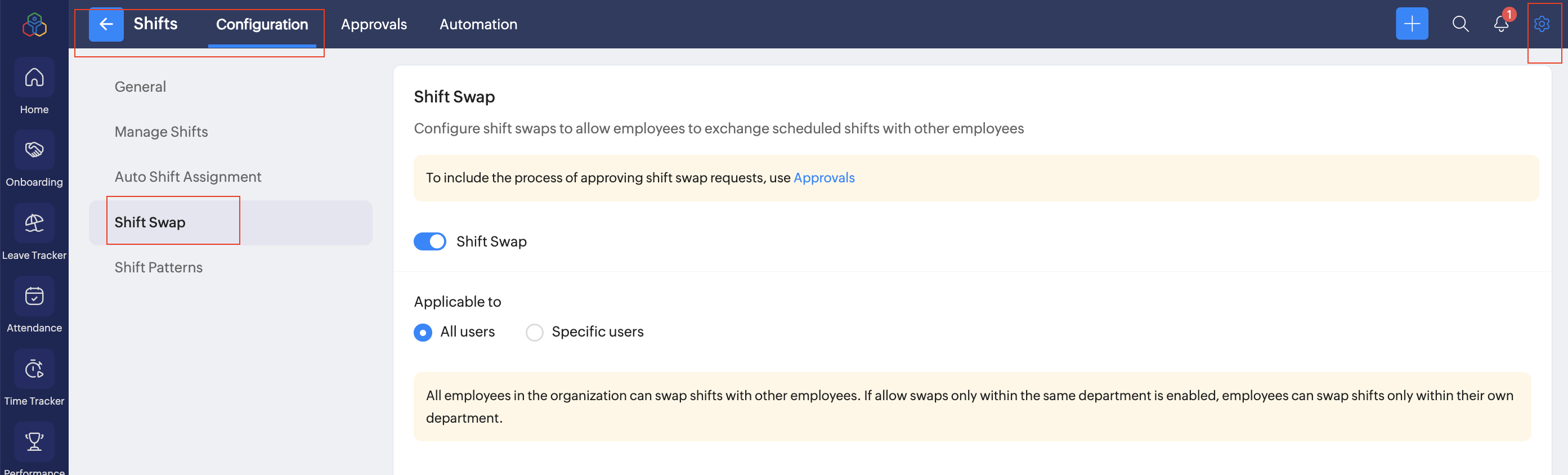Open the Onboarding handshake icon

(x=34, y=150)
